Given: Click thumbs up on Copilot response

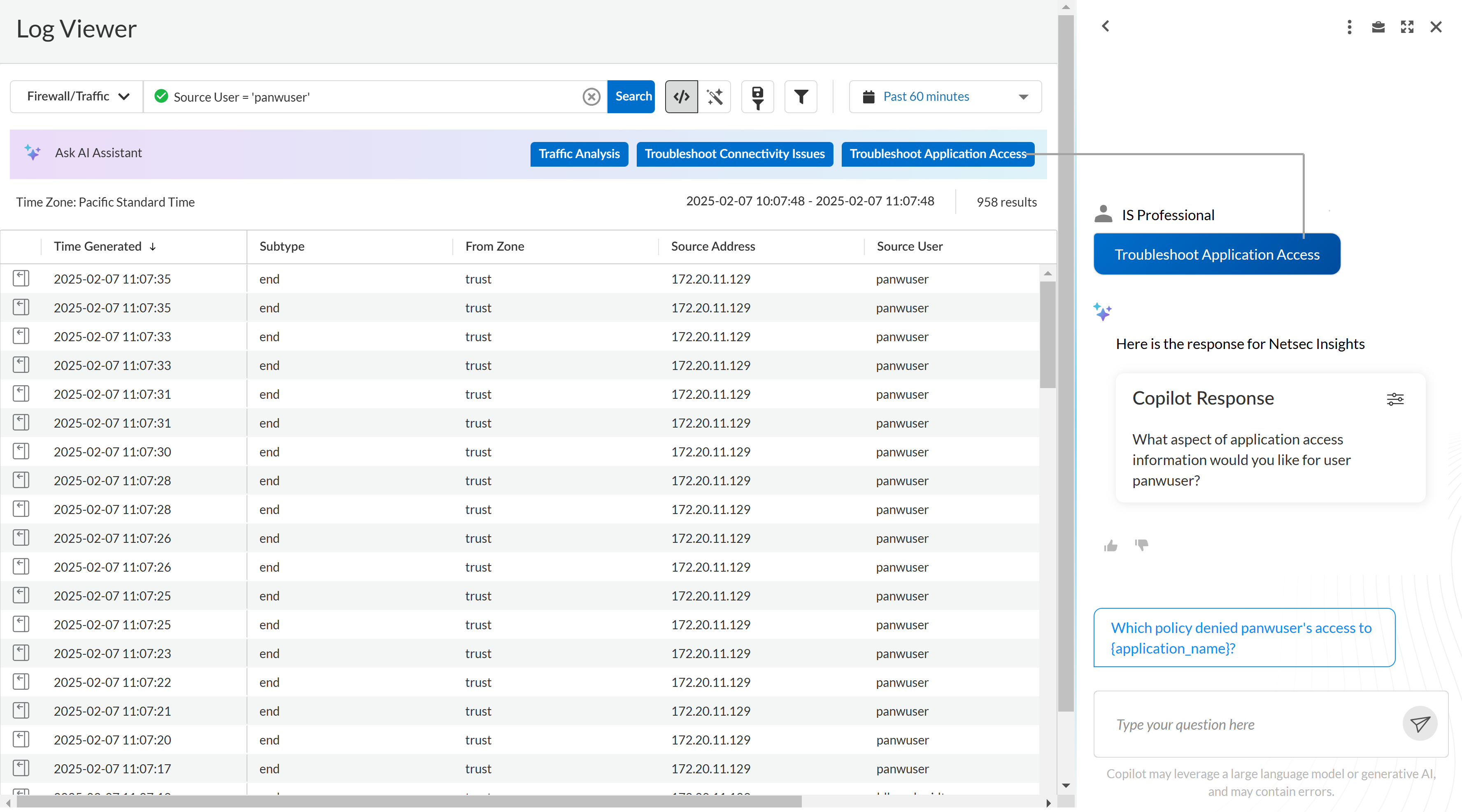Looking at the screenshot, I should [x=1110, y=545].
